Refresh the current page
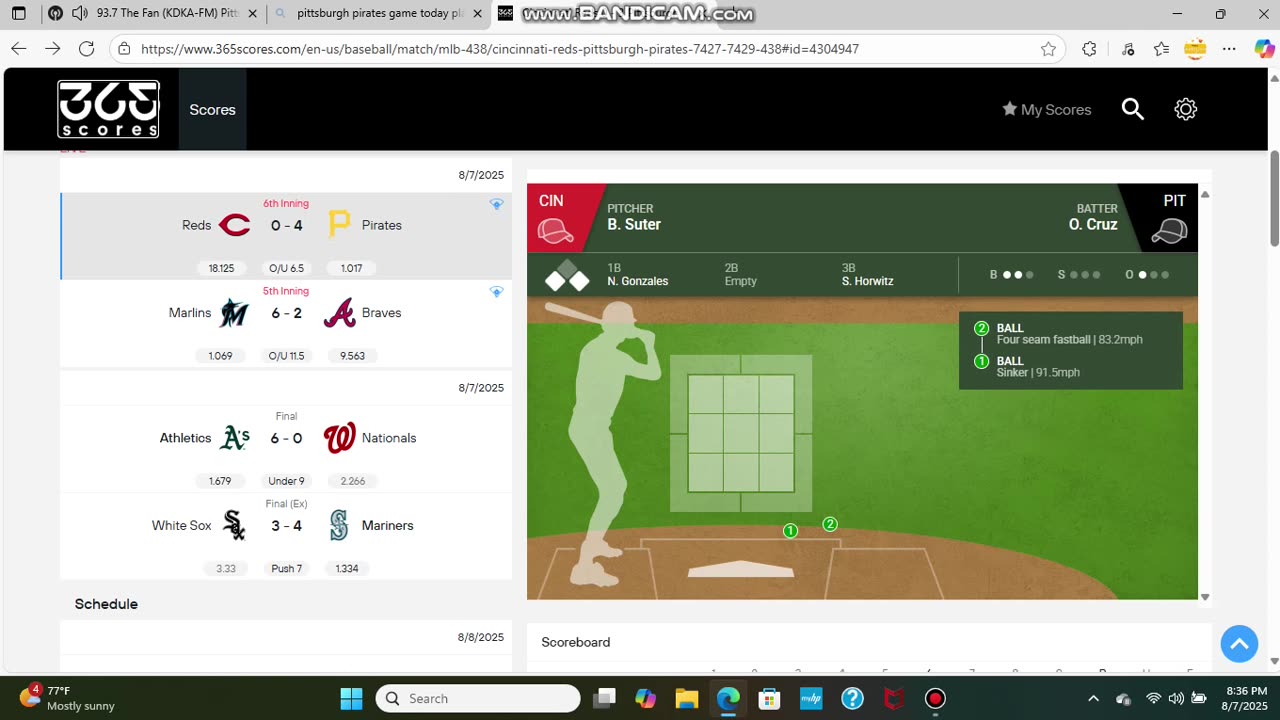Image resolution: width=1280 pixels, height=720 pixels. pyautogui.click(x=86, y=49)
